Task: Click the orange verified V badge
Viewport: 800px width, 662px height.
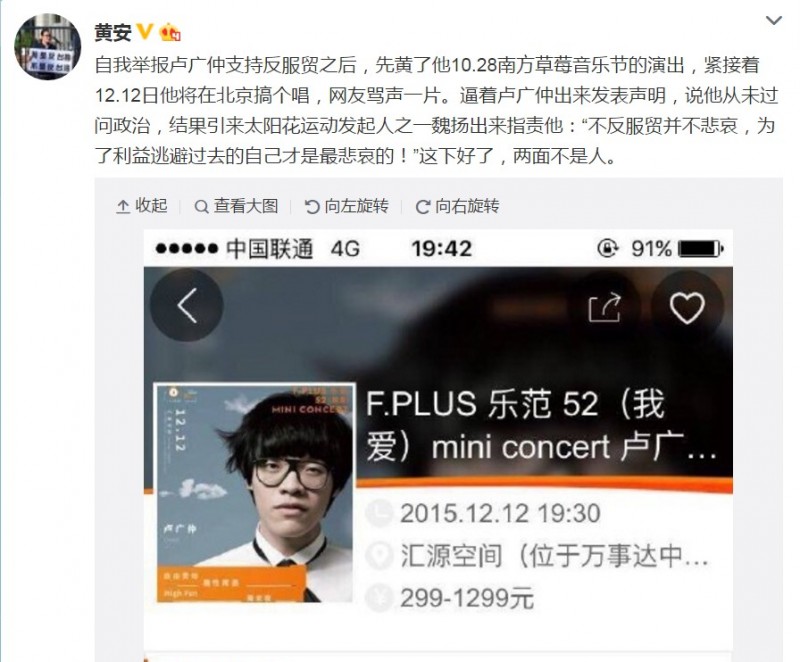Action: (145, 32)
